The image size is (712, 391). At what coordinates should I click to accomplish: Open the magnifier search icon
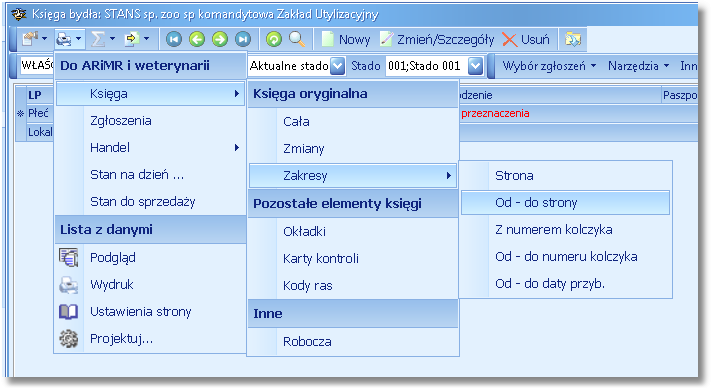297,39
